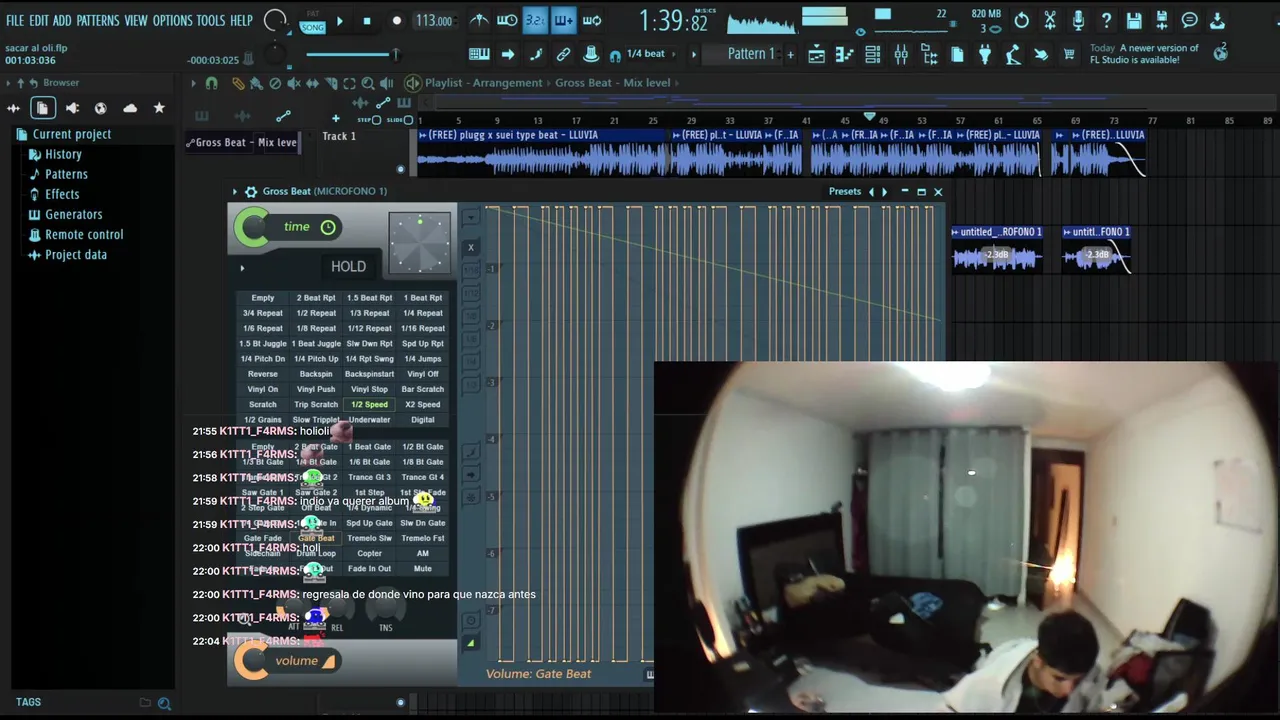Click the one-click audio recording microphone icon
Viewport: 1280px width, 720px height.
[1078, 20]
